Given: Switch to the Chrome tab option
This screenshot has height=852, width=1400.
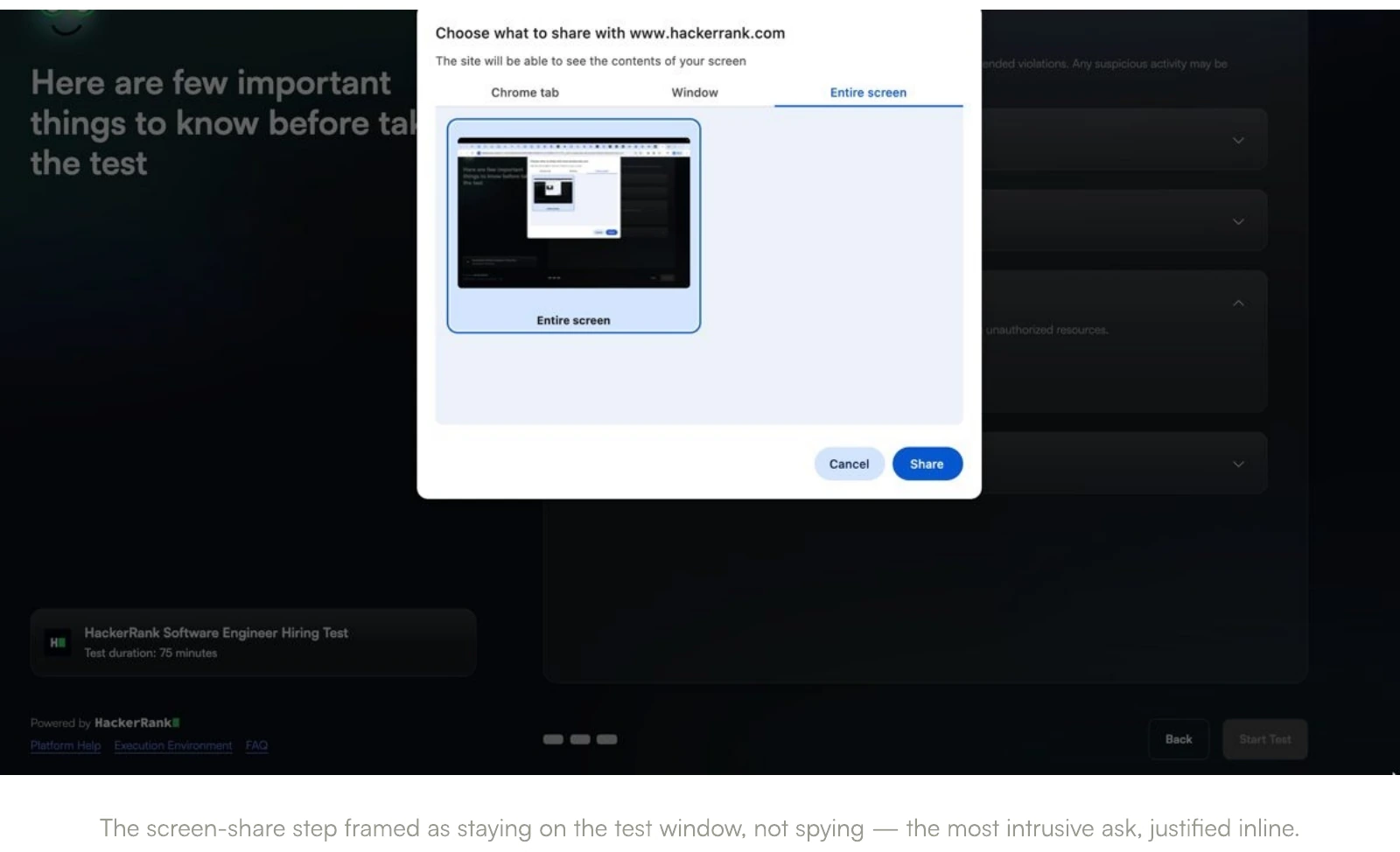Looking at the screenshot, I should tap(524, 93).
